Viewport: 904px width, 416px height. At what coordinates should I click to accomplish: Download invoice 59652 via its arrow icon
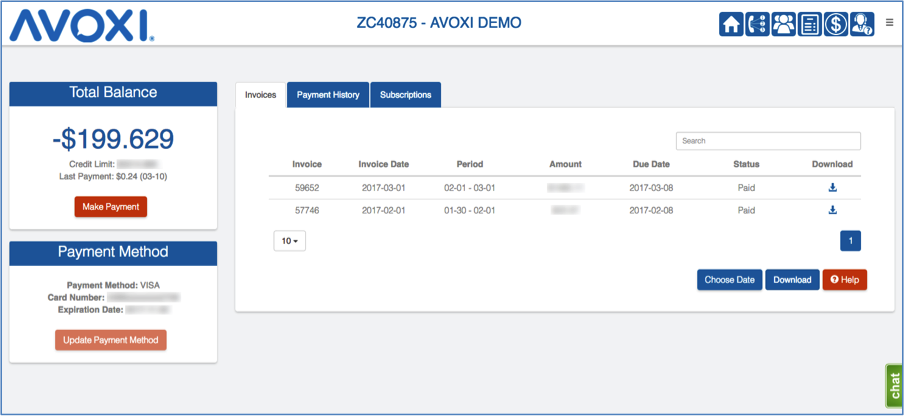pyautogui.click(x=832, y=187)
